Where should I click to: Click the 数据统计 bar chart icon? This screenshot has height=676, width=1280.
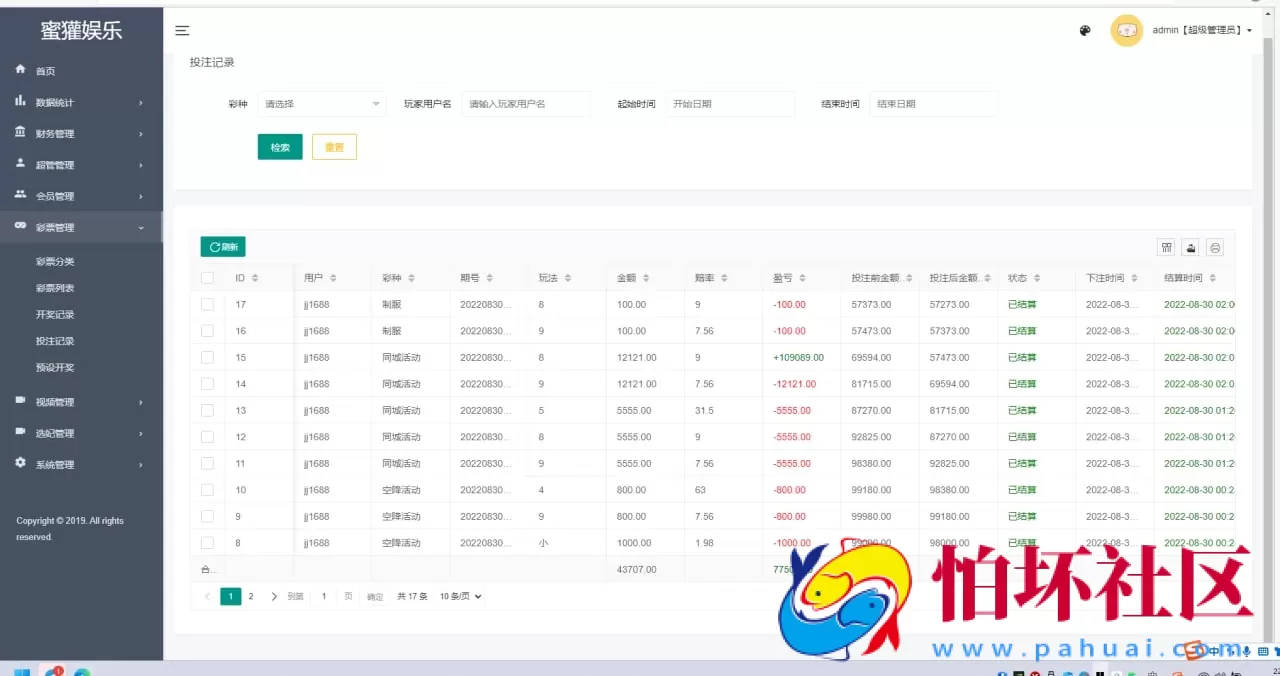22,101
